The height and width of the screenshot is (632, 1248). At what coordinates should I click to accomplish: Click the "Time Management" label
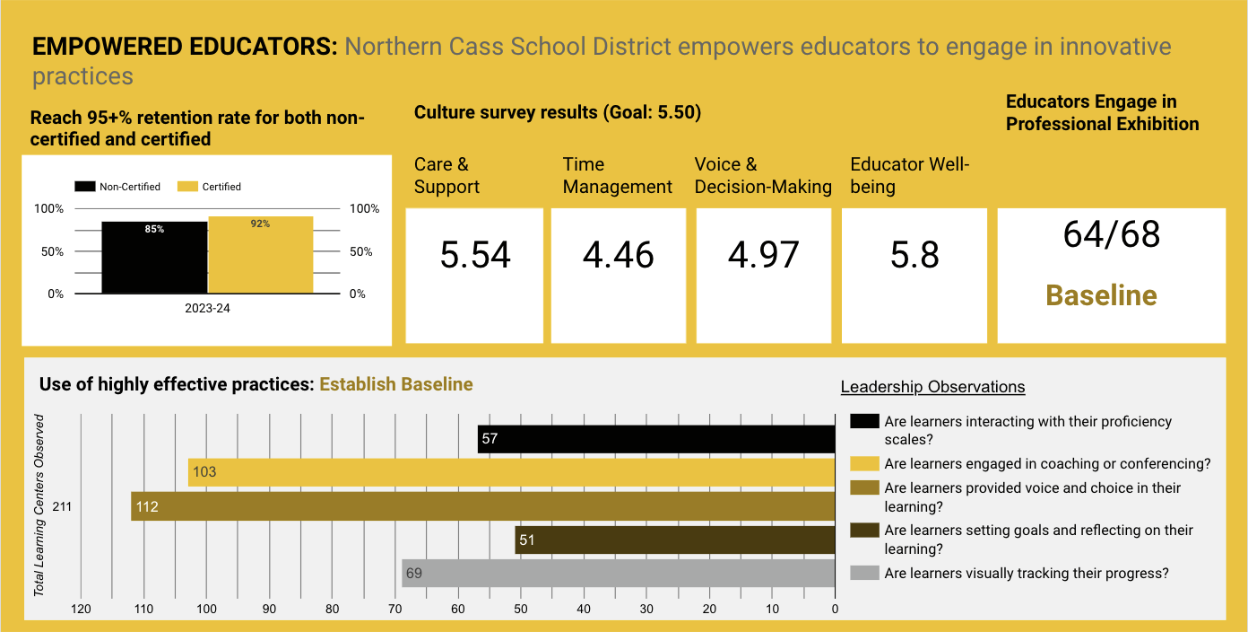point(617,176)
